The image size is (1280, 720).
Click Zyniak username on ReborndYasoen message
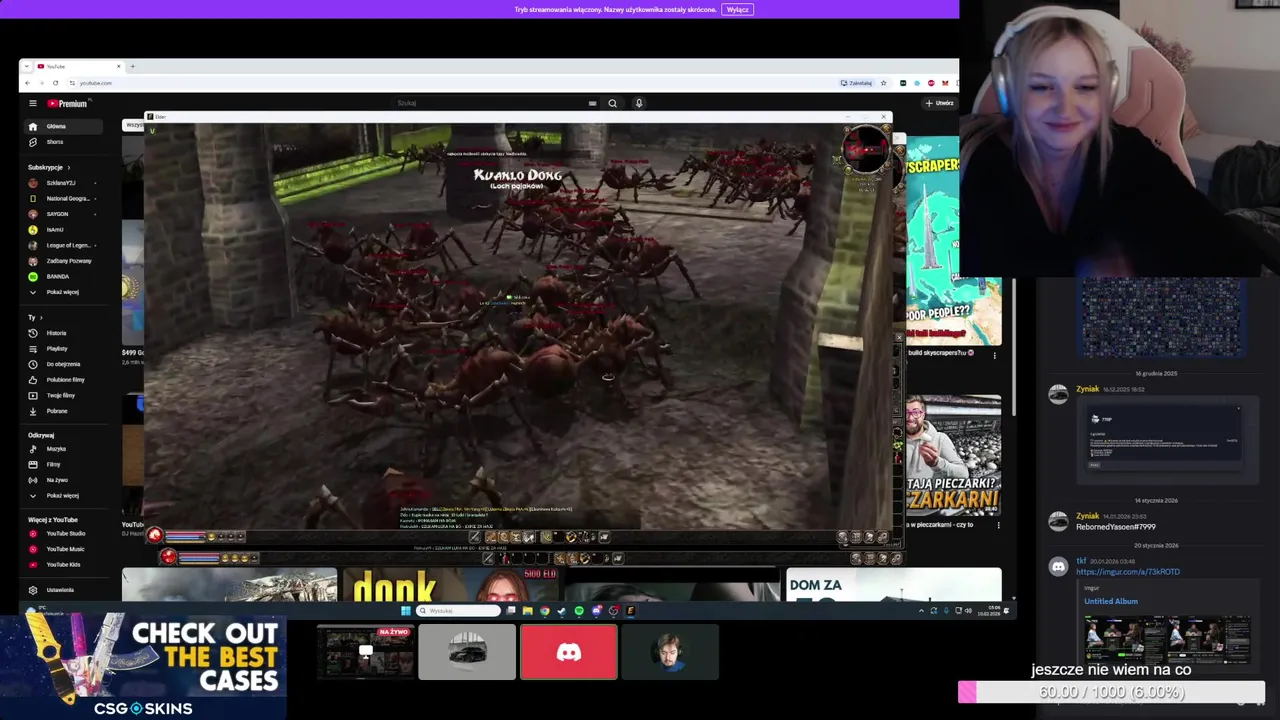pyautogui.click(x=1087, y=516)
